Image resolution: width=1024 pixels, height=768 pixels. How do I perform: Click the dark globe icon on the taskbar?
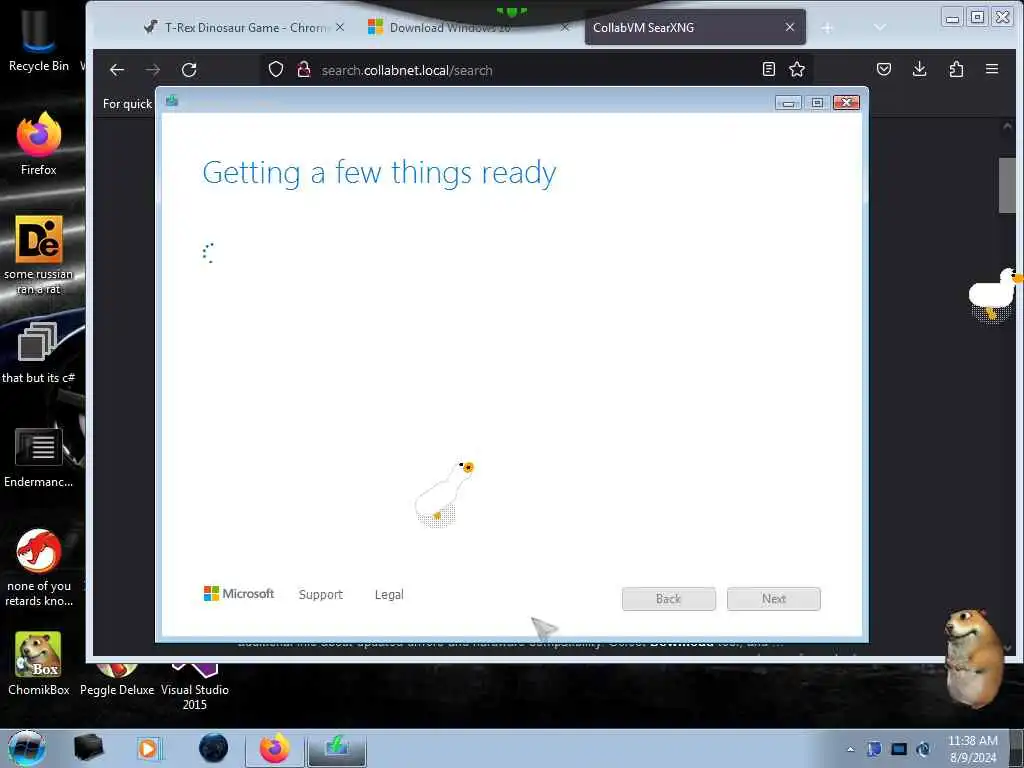coord(213,748)
